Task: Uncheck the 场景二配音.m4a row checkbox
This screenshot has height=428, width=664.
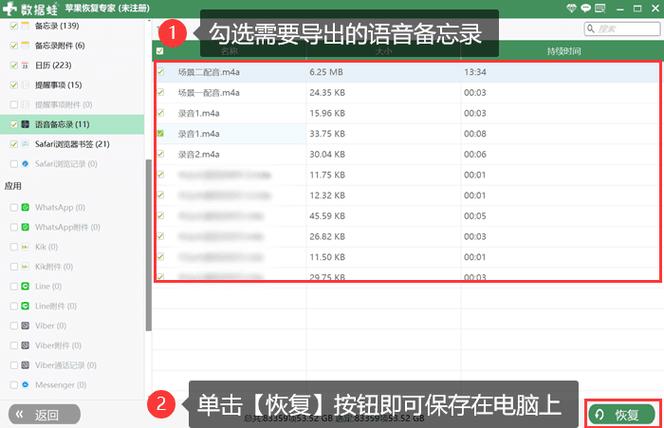Action: pos(161,72)
